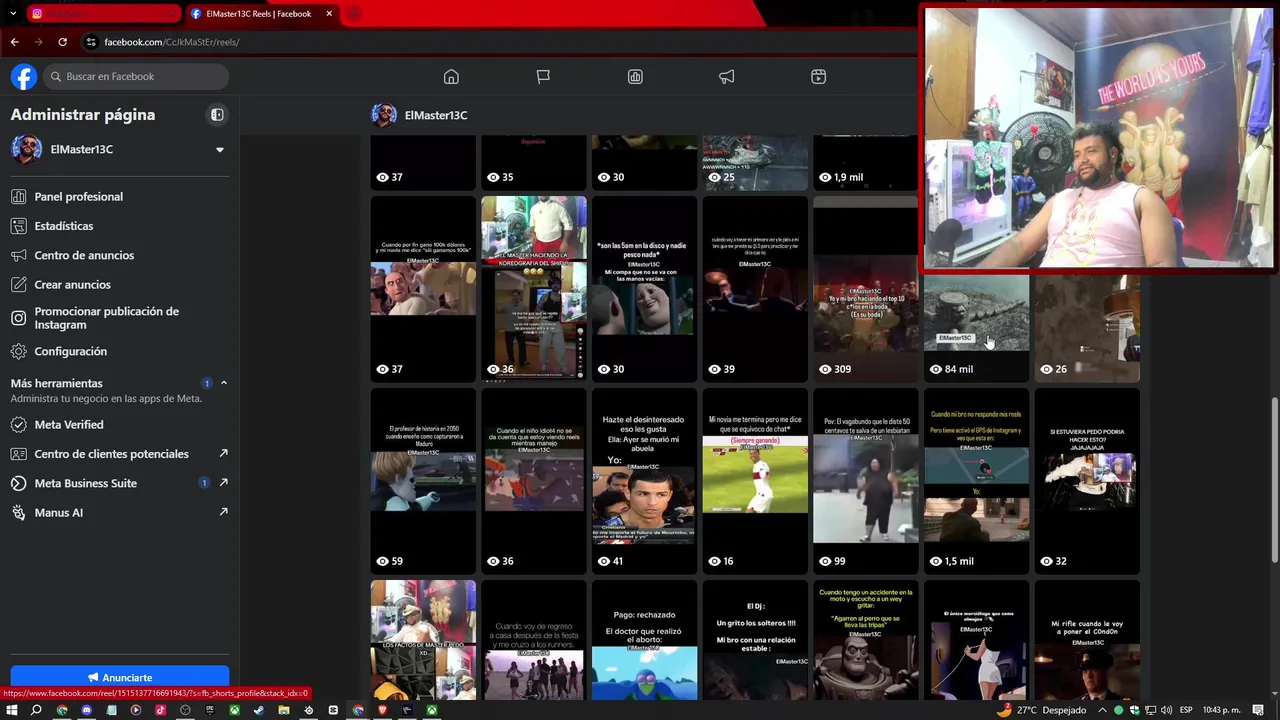
Task: Click the browser back arrow
Action: pyautogui.click(x=14, y=42)
